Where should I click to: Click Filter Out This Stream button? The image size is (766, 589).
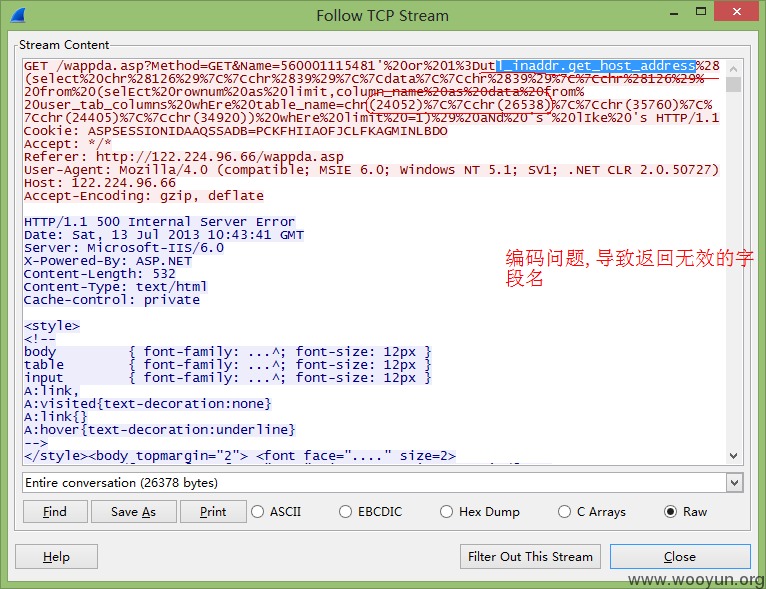pos(530,557)
